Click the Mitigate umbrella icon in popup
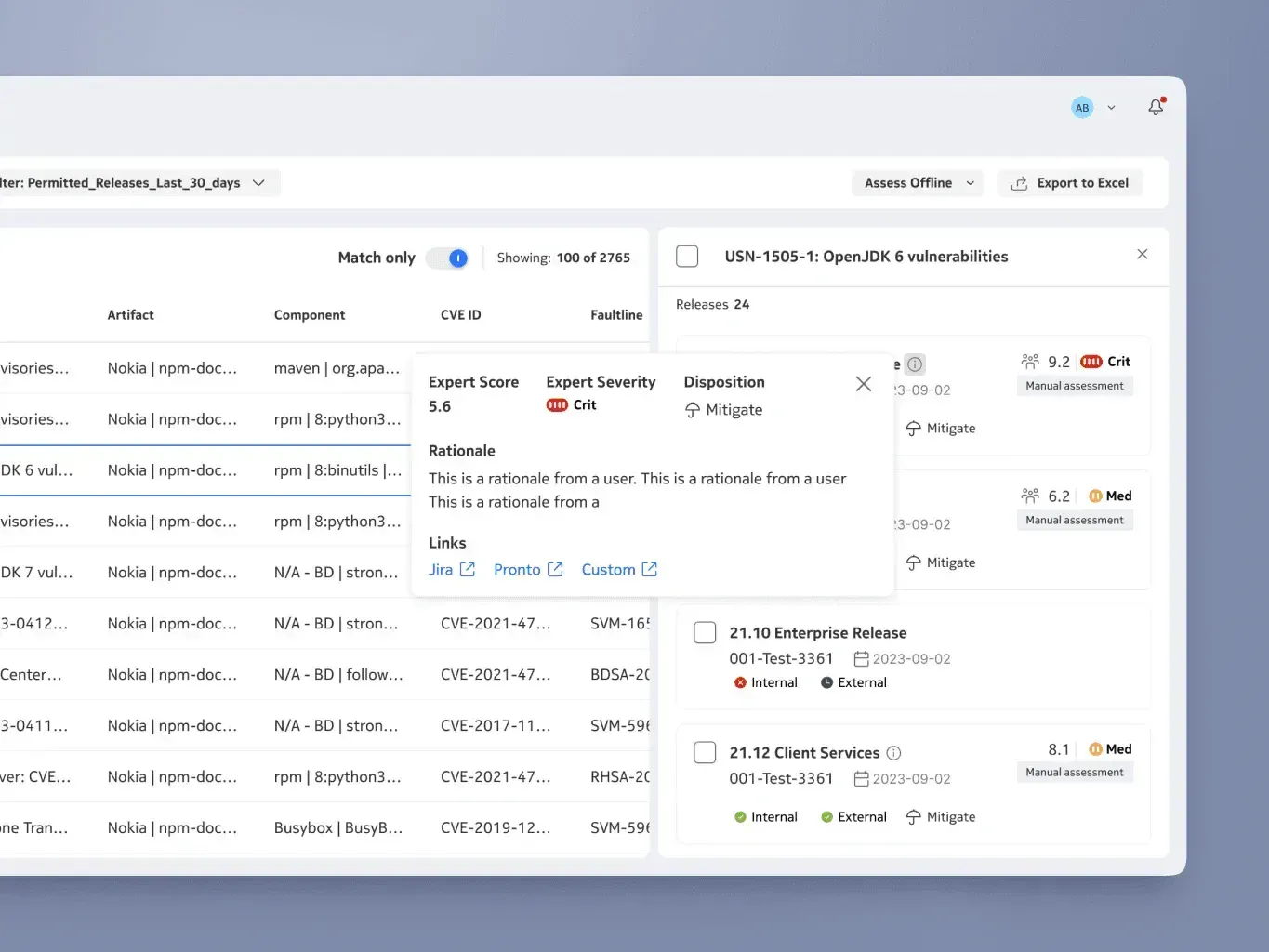 tap(693, 410)
